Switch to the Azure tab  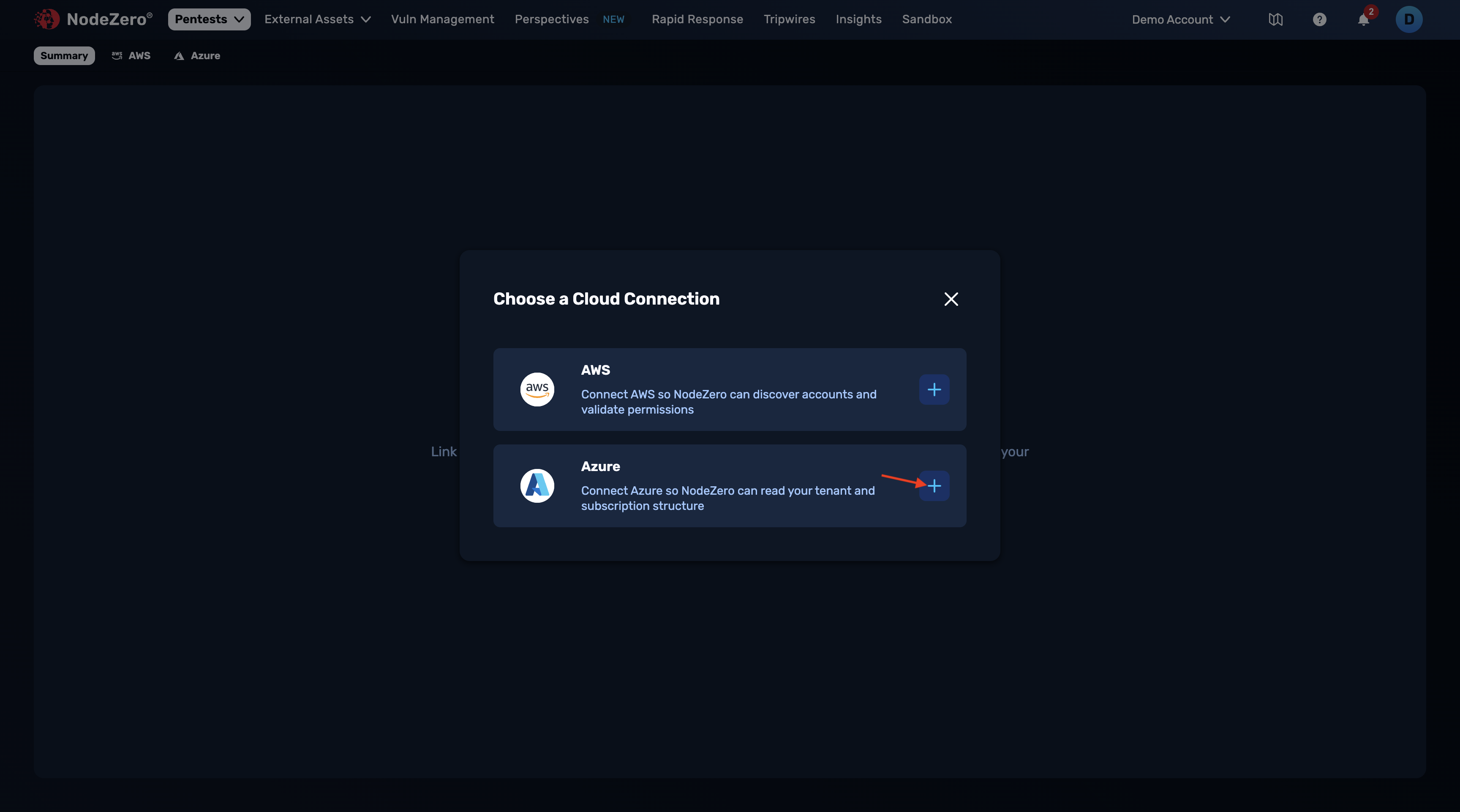pos(197,55)
